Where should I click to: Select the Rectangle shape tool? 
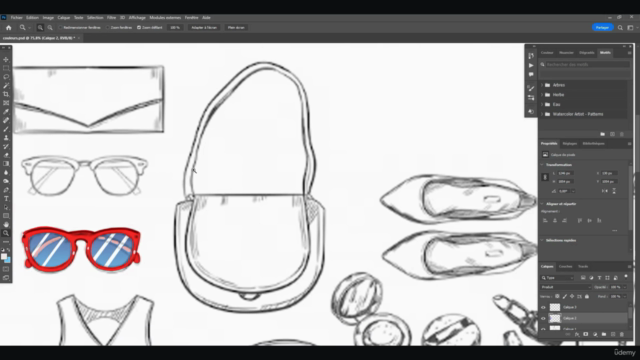[x=6, y=216]
